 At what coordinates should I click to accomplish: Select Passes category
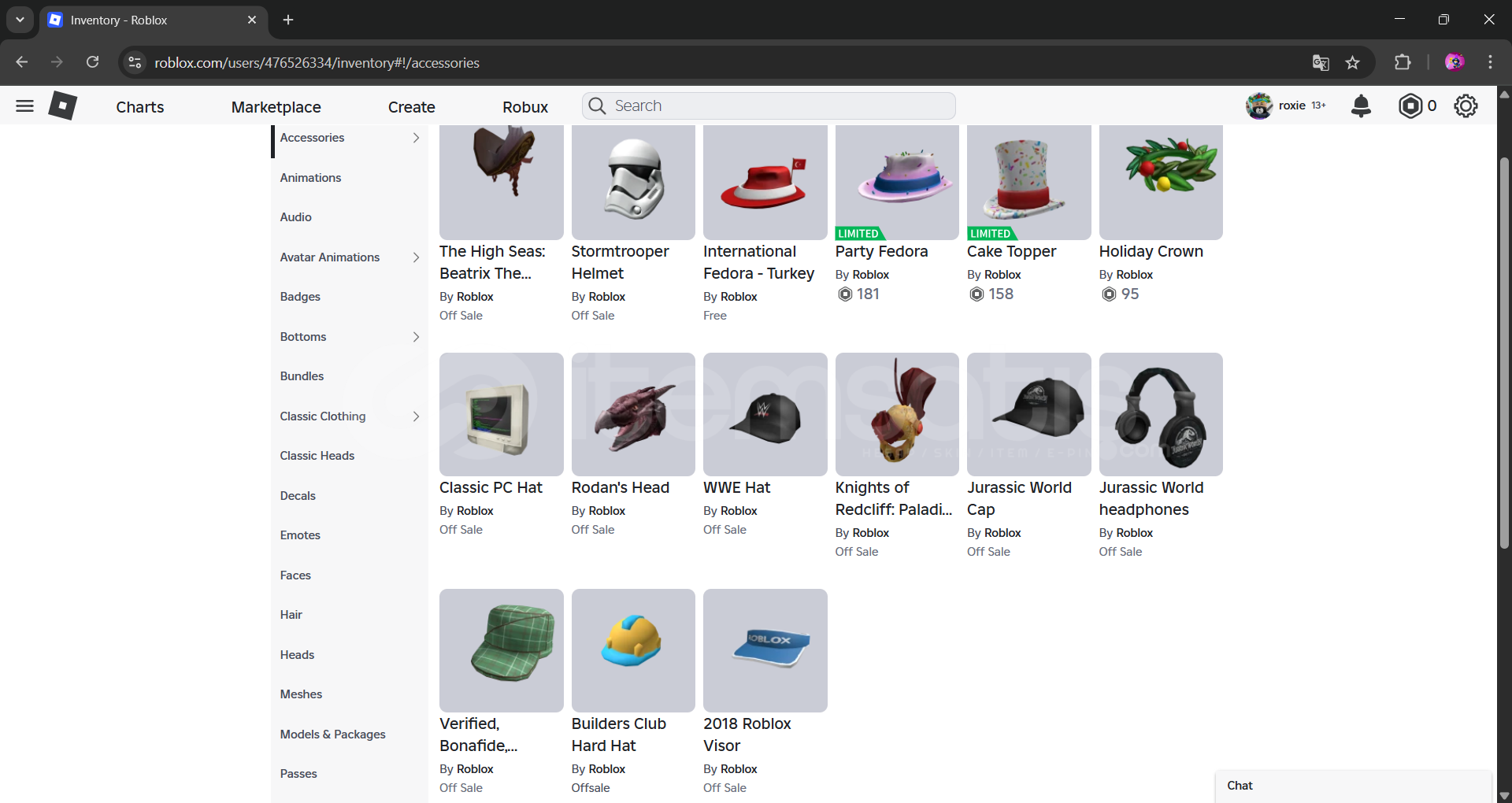298,774
